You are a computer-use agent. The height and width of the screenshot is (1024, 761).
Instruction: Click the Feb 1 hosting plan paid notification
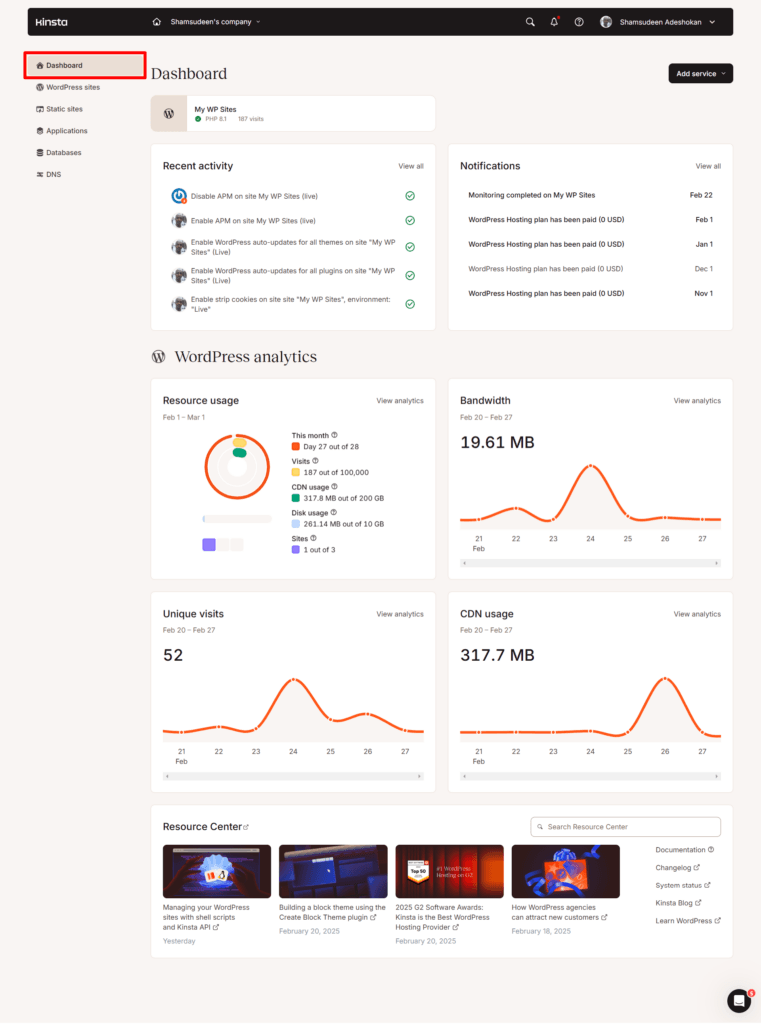coord(591,220)
